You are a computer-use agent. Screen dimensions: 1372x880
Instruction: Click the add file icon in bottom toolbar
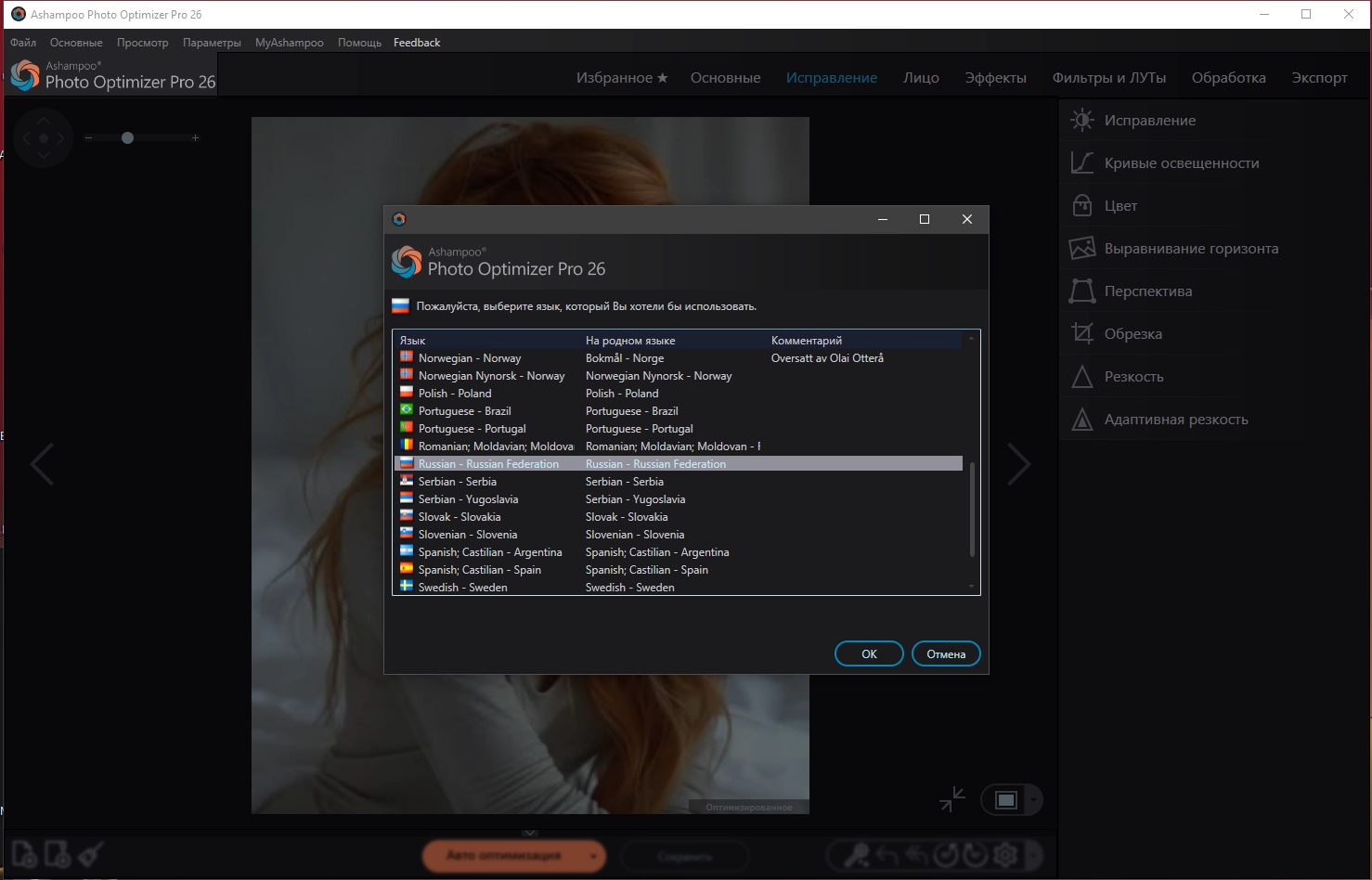[24, 854]
